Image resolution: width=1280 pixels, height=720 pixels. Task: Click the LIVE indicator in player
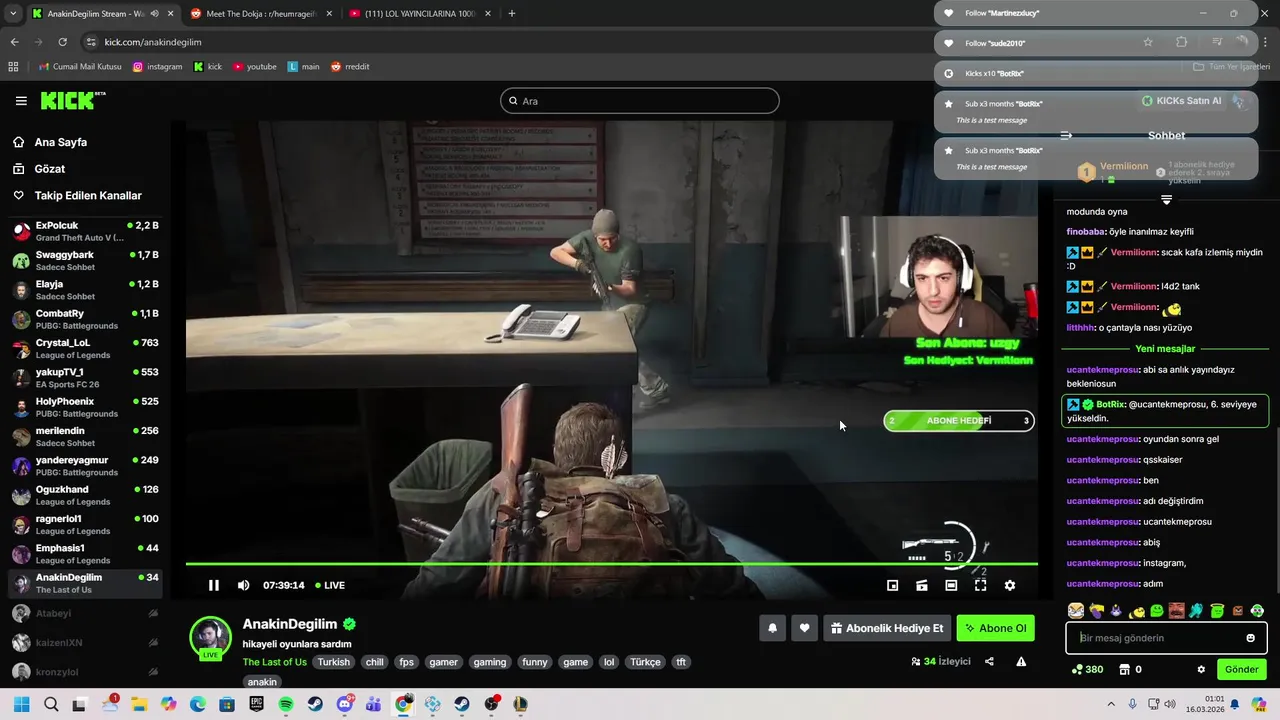(330, 585)
